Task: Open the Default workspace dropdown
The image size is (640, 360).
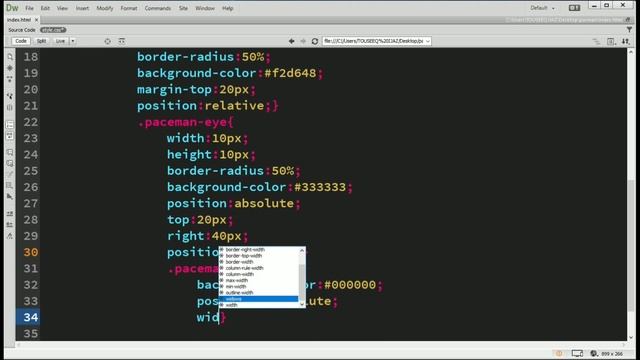Action: click(543, 8)
